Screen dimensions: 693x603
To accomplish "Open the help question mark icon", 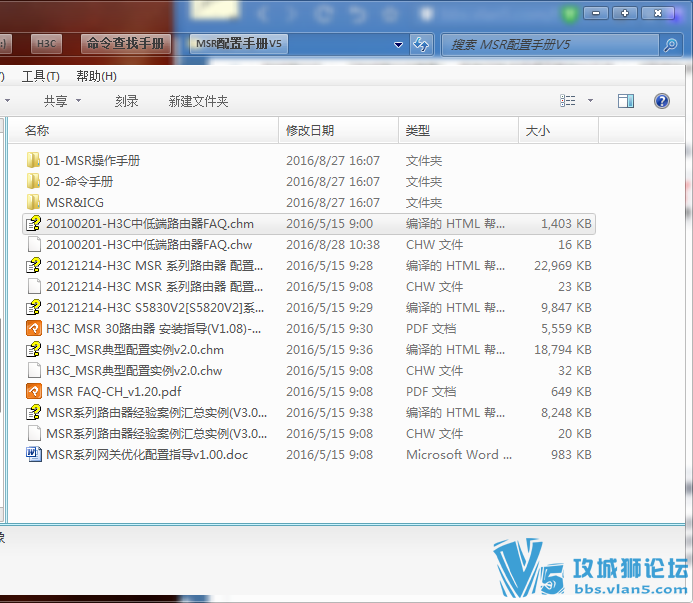I will (662, 101).
